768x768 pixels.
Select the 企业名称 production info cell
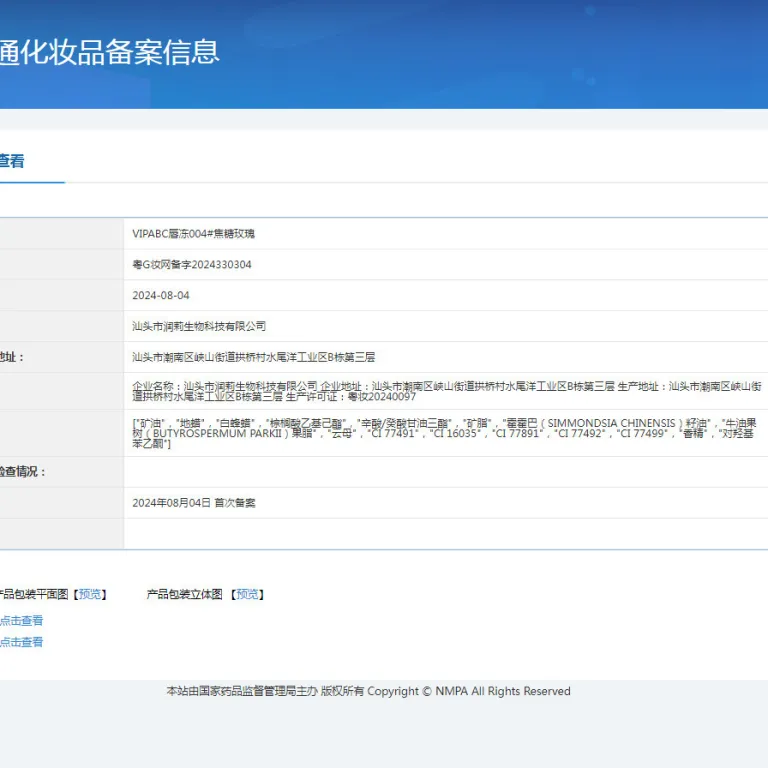coord(447,391)
